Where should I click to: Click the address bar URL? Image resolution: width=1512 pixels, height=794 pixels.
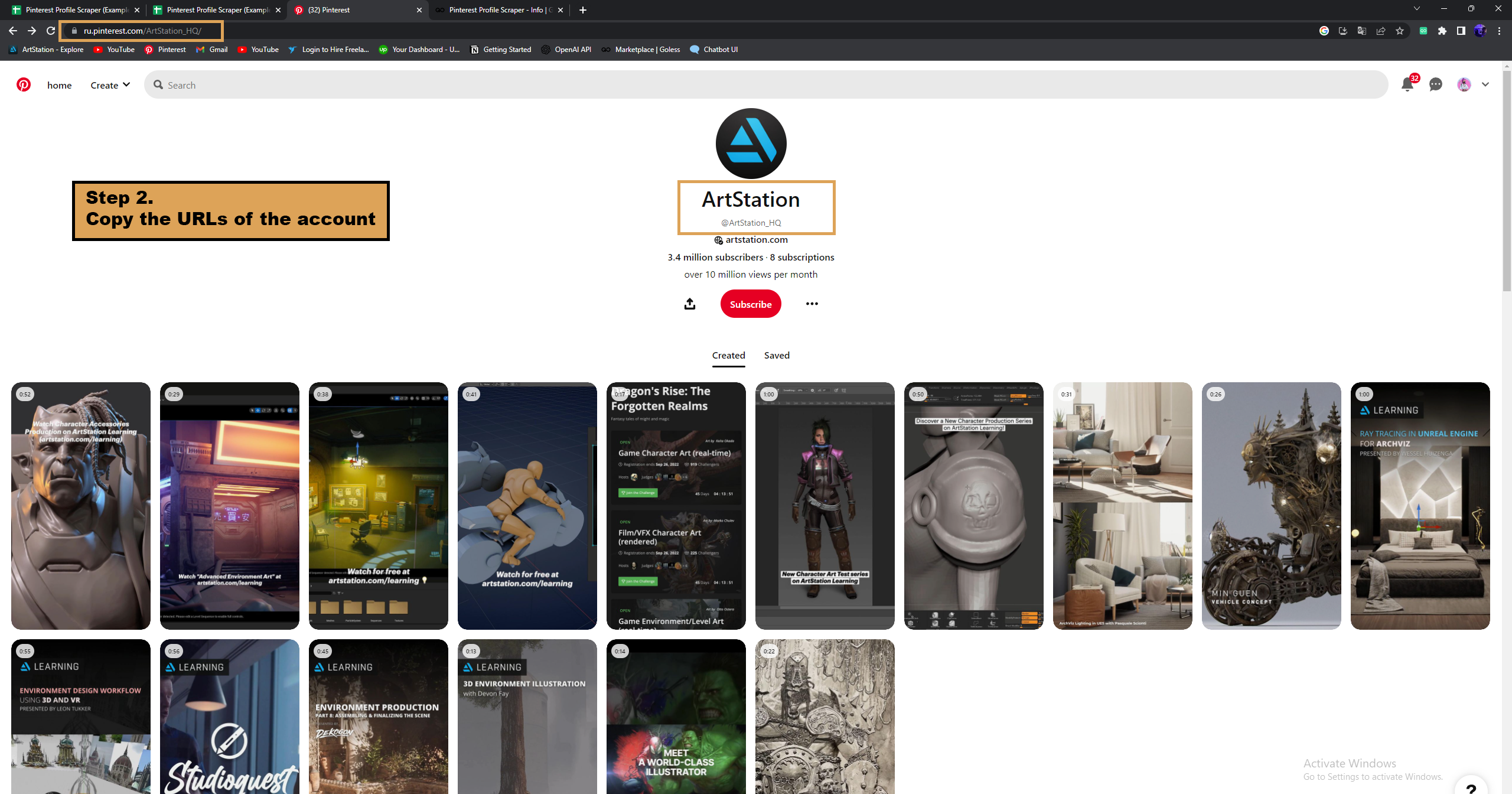(142, 31)
